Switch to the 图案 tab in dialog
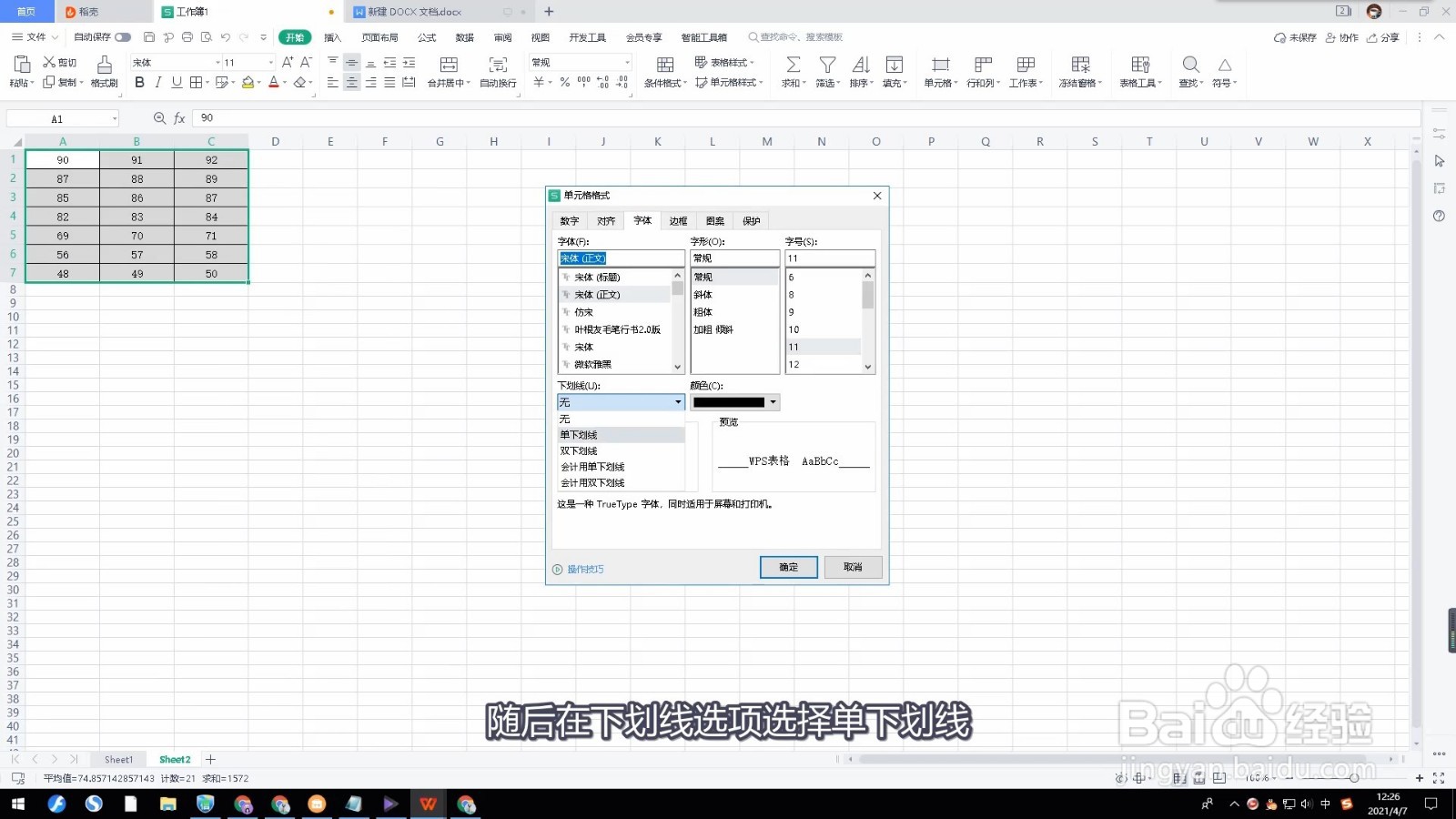This screenshot has width=1456, height=819. coord(715,221)
